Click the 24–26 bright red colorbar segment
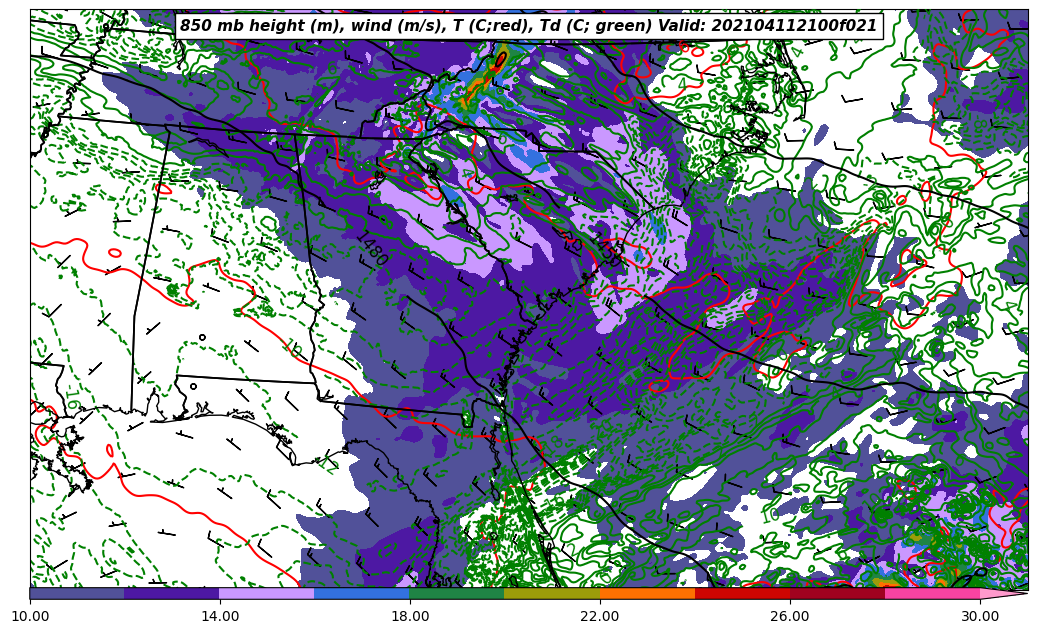Image resolution: width=1037 pixels, height=633 pixels. [x=743, y=593]
